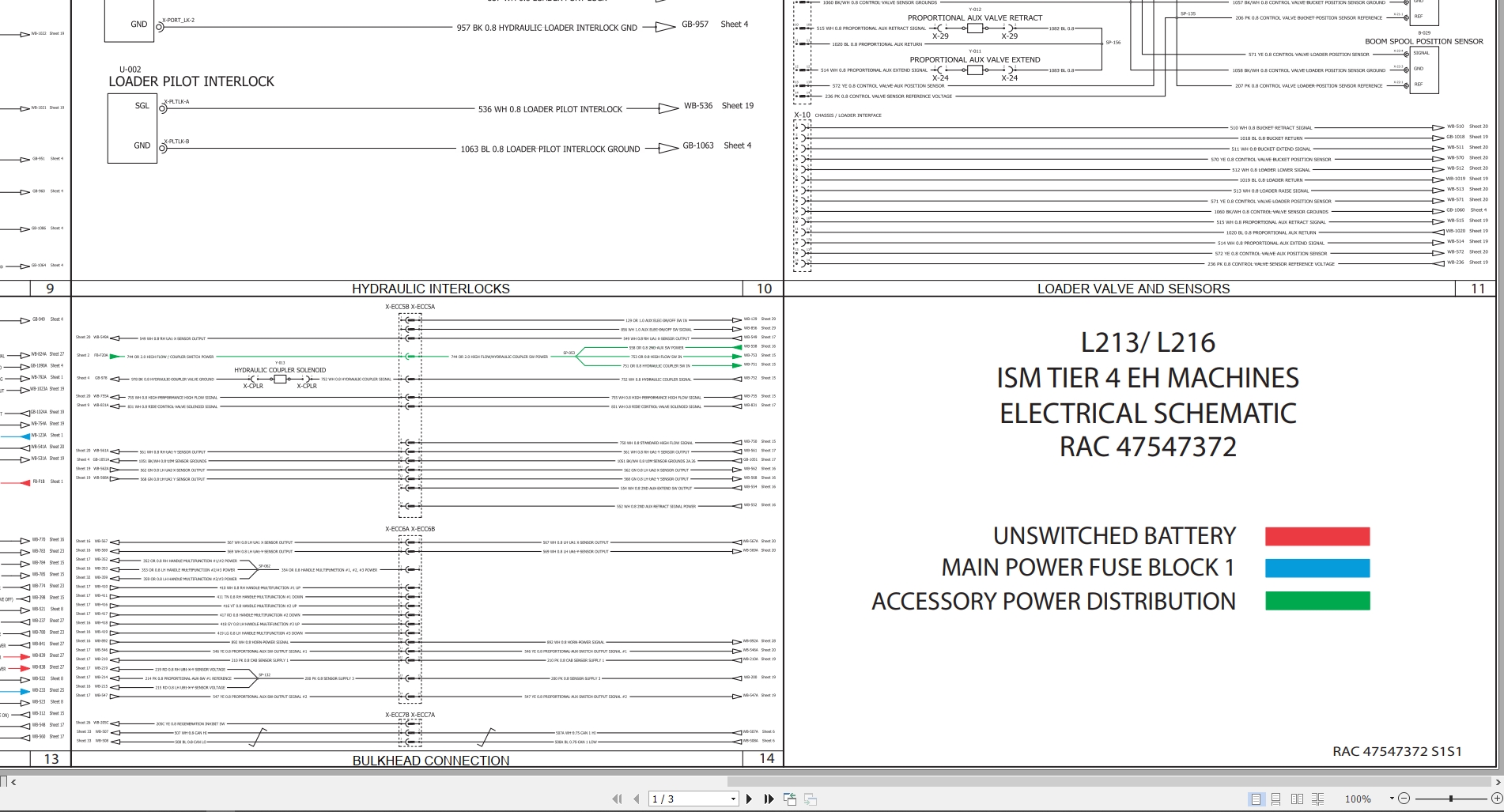Enable the continuous facing layout
The width and height of the screenshot is (1504, 812).
click(1317, 799)
